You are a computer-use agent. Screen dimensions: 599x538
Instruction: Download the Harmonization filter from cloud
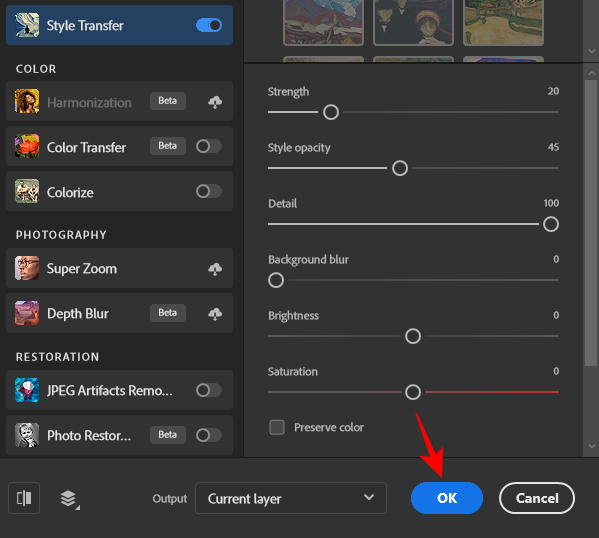coord(215,102)
